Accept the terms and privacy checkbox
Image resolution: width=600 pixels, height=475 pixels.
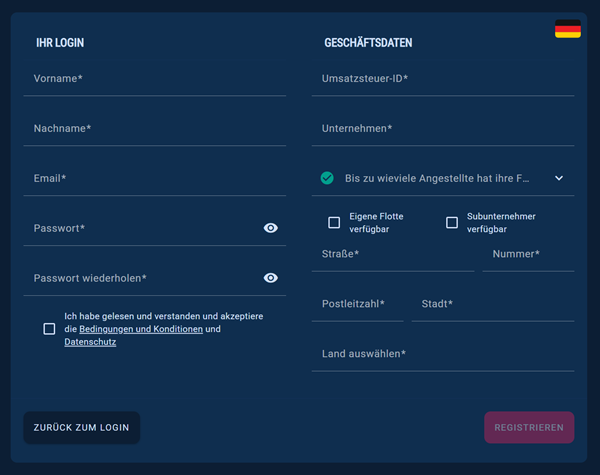click(x=49, y=329)
